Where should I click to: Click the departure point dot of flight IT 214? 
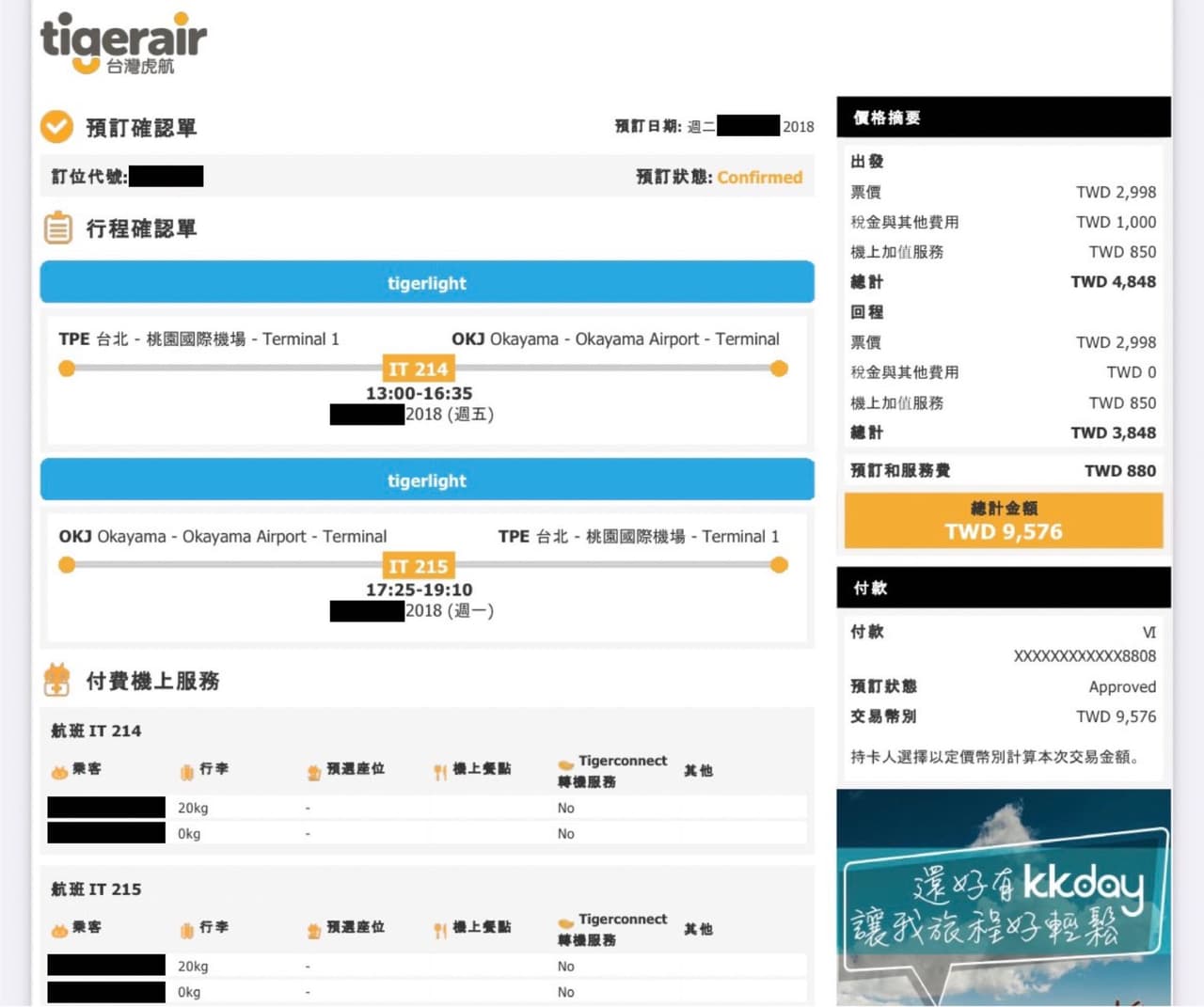click(67, 369)
